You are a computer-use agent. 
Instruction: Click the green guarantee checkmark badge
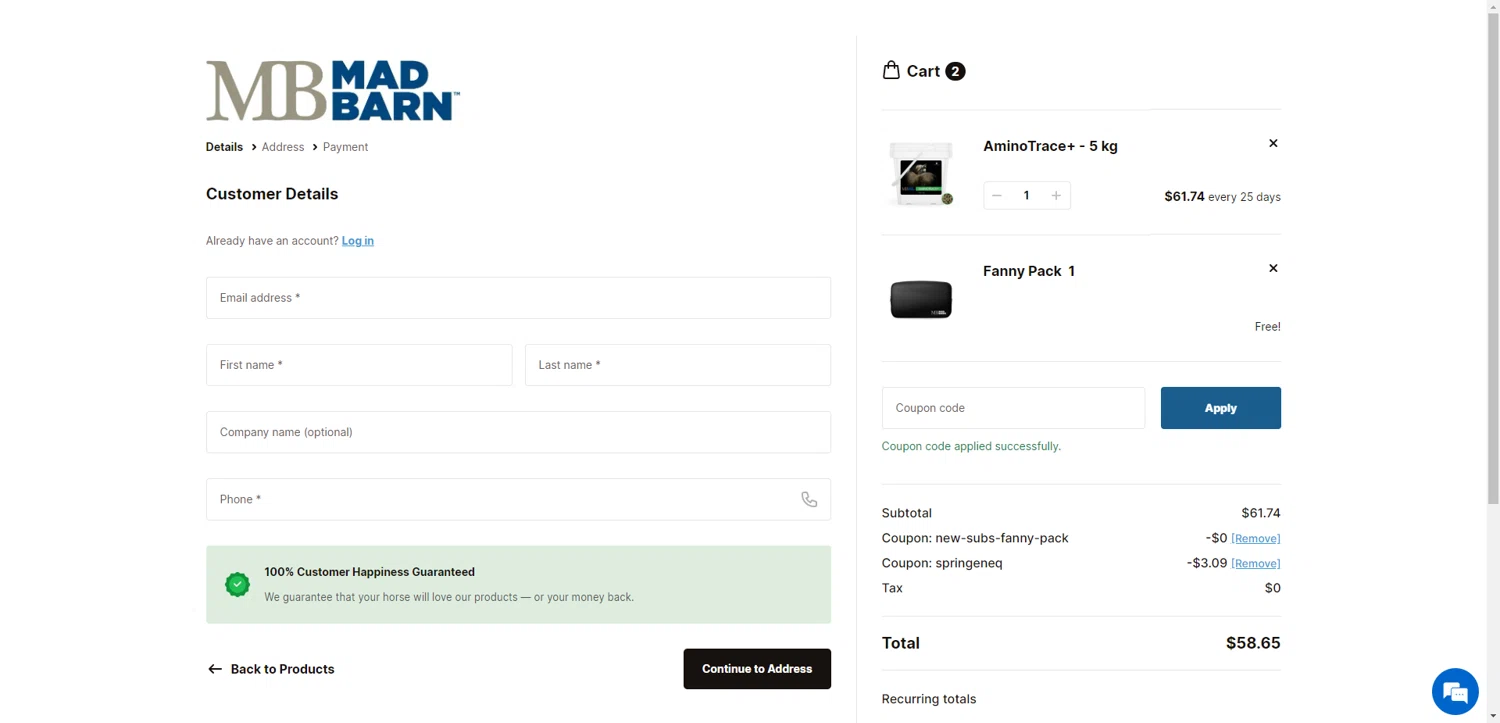(x=237, y=584)
